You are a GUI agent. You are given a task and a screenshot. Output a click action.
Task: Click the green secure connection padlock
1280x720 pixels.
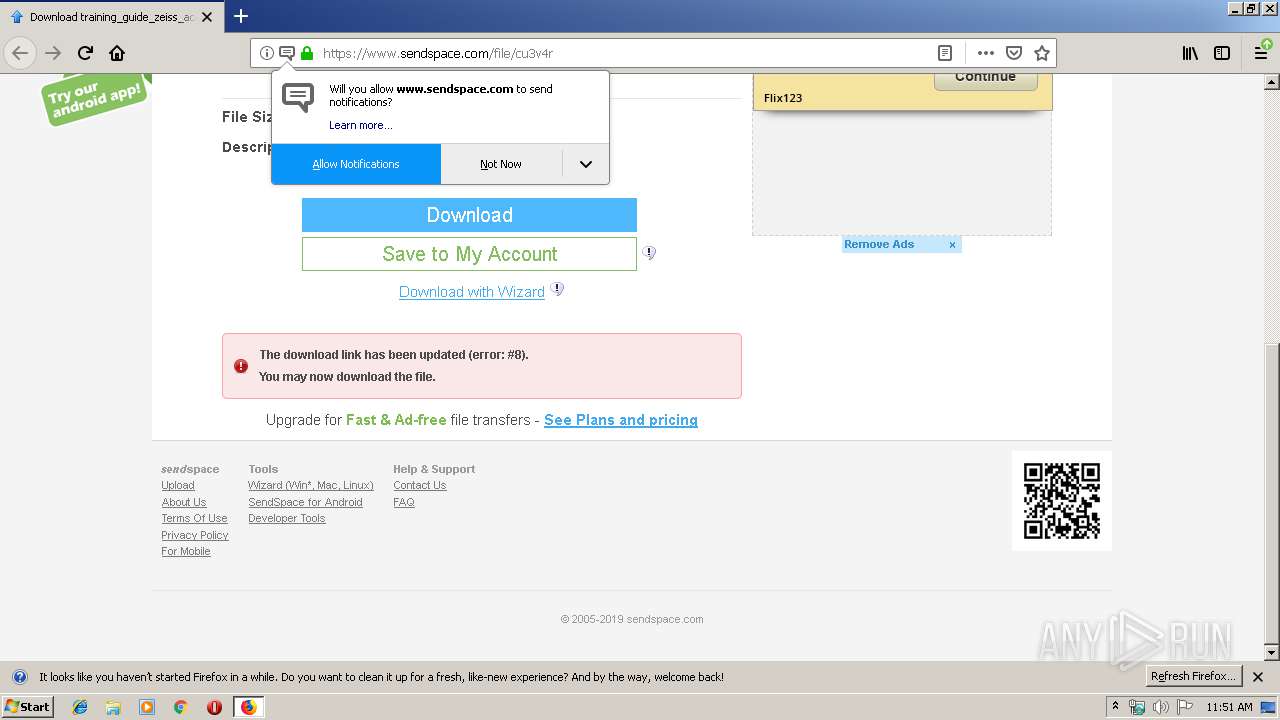pyautogui.click(x=306, y=53)
